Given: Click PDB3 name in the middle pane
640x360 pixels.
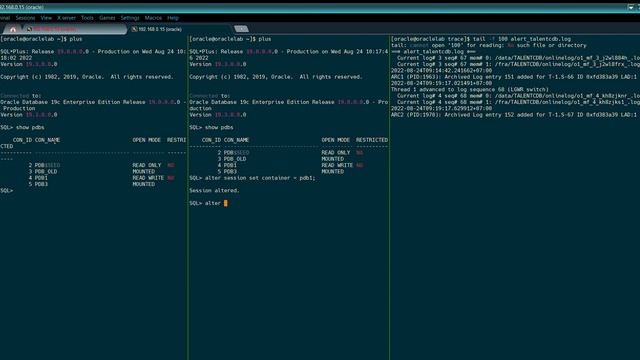Looking at the screenshot, I should click(230, 172).
